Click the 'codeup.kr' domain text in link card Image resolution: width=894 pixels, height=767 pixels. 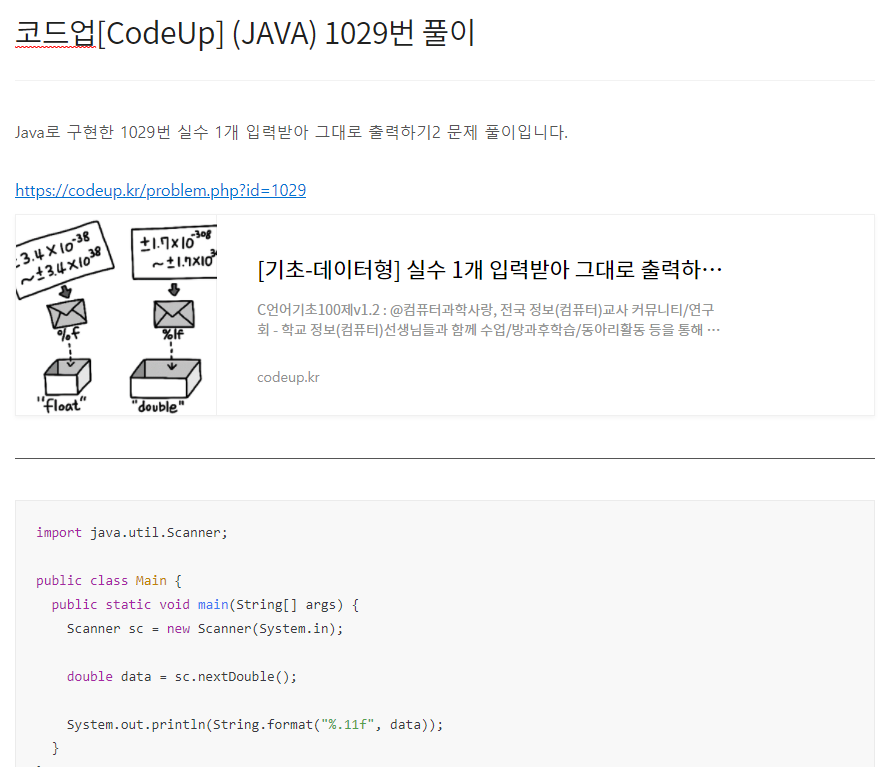288,377
